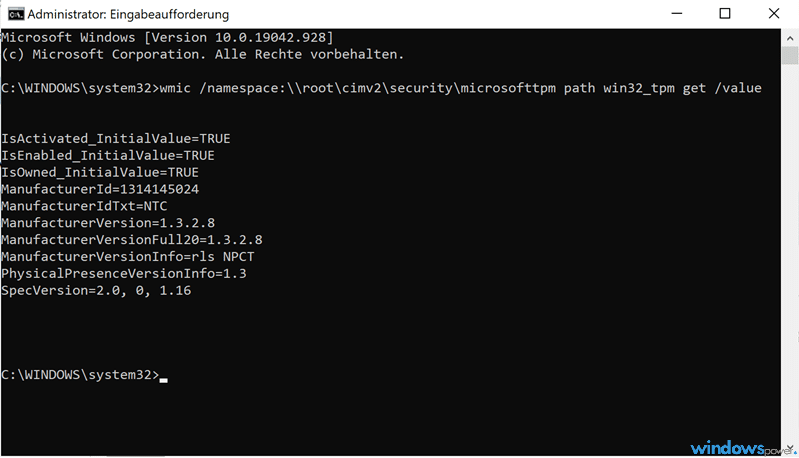Click the IsOwned_InitialValue=TRUE line

pyautogui.click(x=100, y=172)
